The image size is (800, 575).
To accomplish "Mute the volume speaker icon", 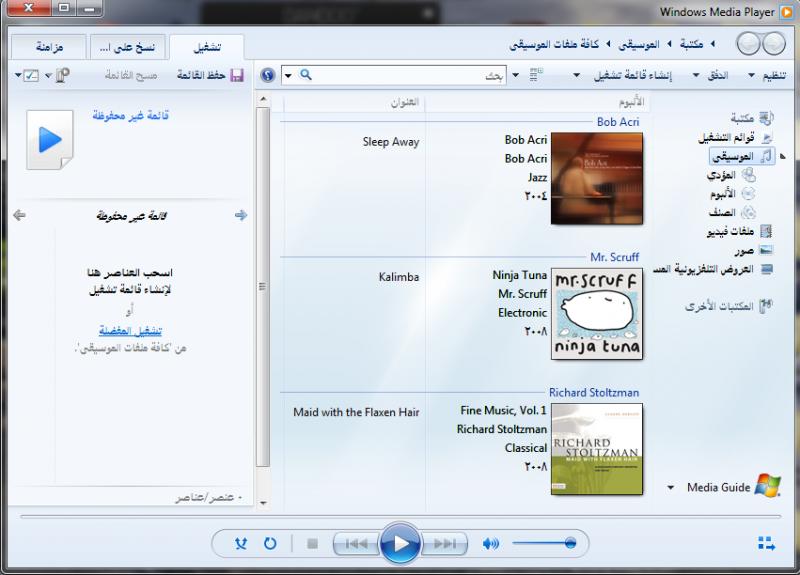I will click(x=490, y=544).
